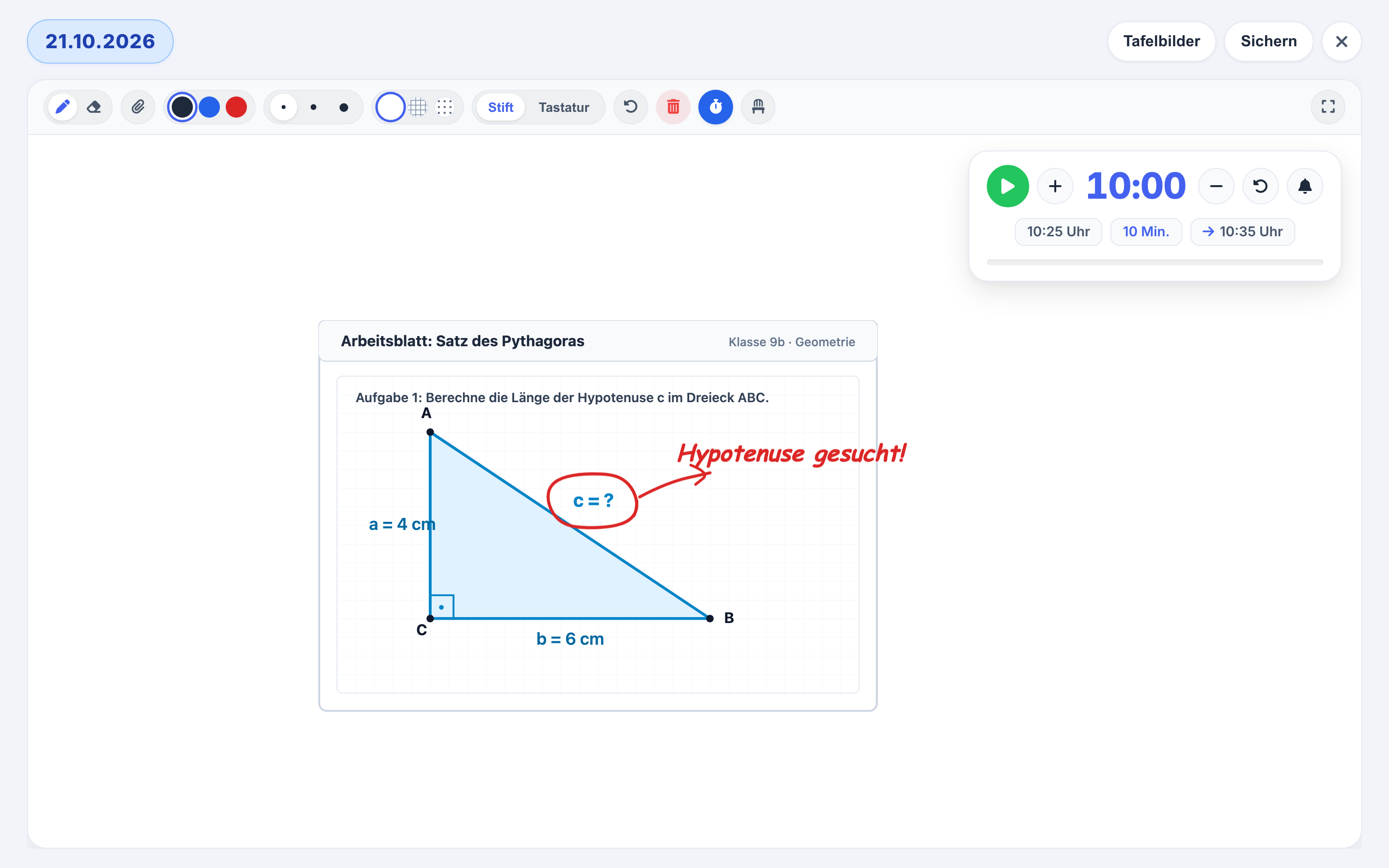Select the blank white board background

390,107
